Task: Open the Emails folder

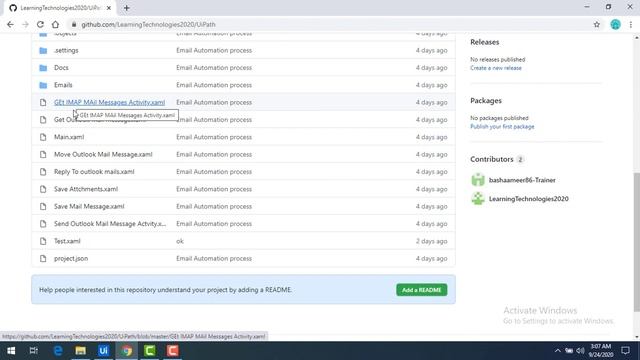Action: pos(63,85)
